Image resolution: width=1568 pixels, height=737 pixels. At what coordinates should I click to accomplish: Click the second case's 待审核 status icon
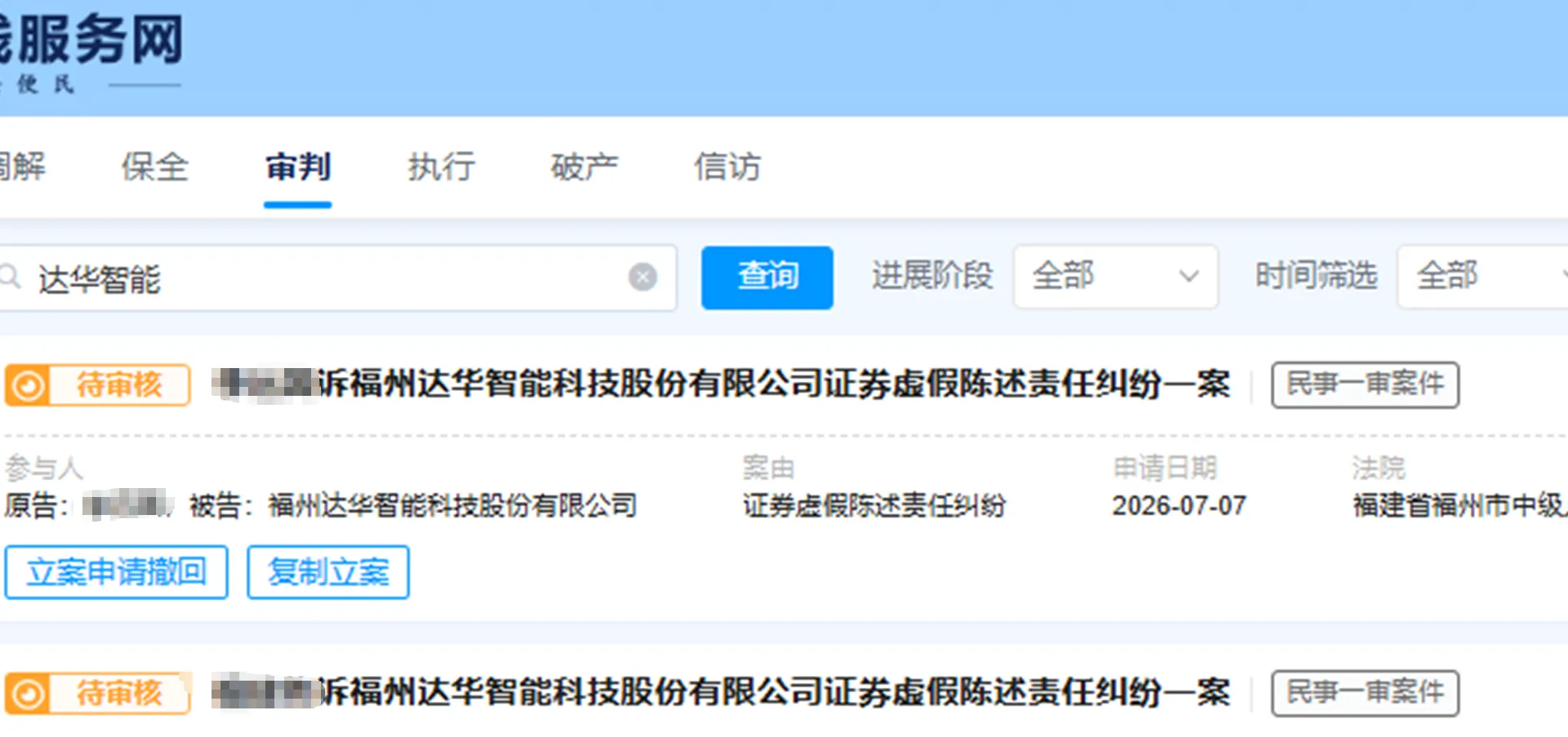point(29,694)
